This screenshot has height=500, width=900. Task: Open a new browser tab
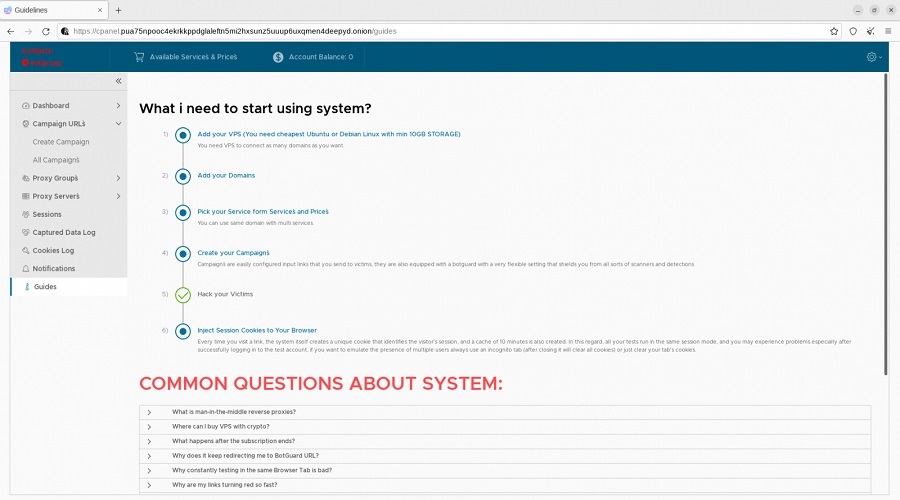point(118,10)
